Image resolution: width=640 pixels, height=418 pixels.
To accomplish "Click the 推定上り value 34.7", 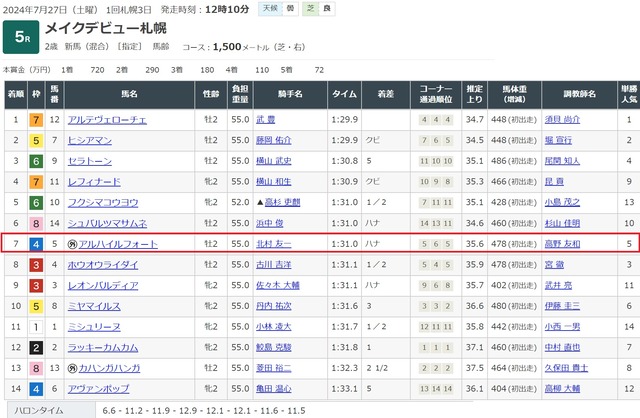I will click(475, 120).
